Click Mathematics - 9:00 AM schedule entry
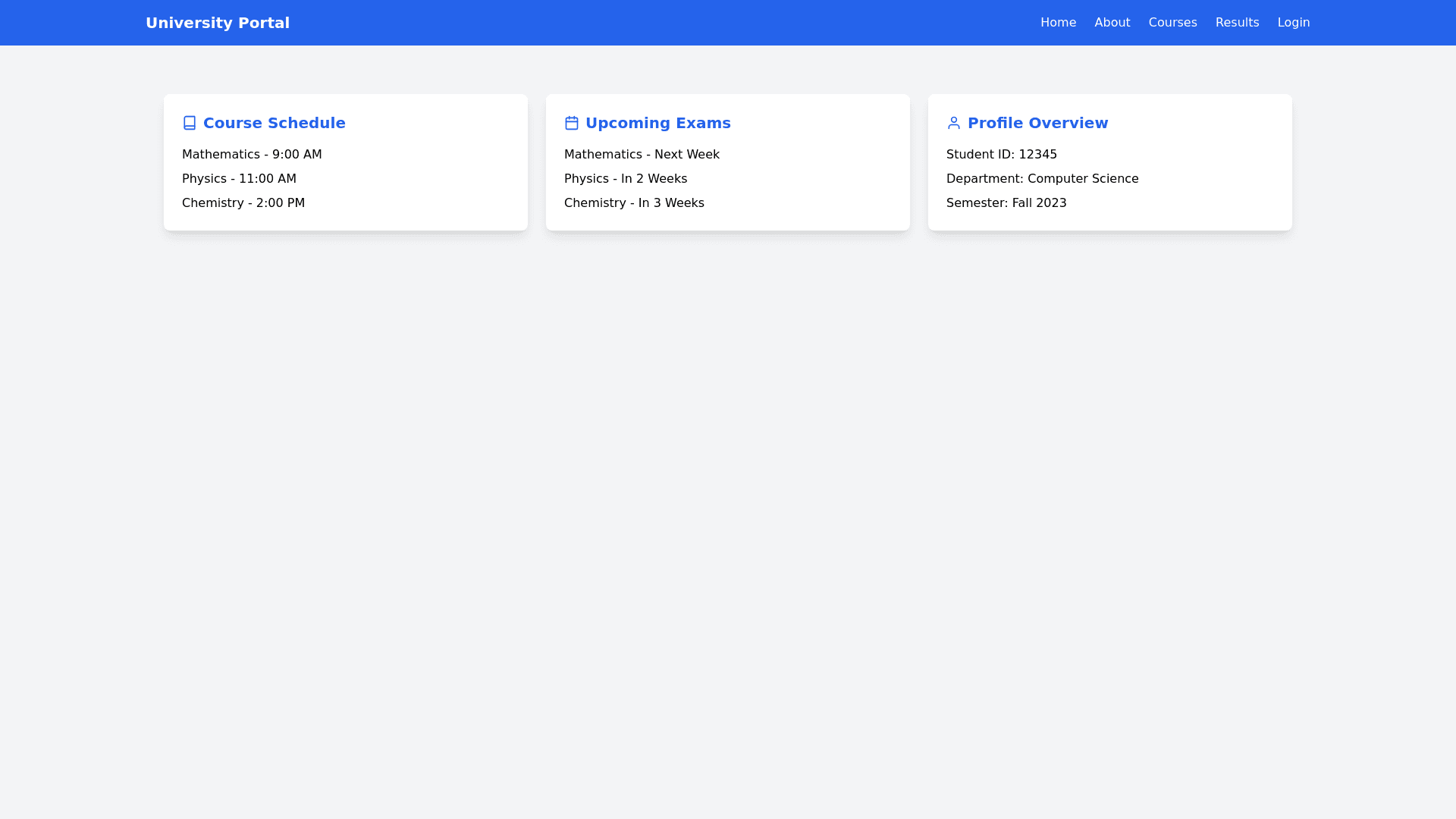 click(252, 155)
